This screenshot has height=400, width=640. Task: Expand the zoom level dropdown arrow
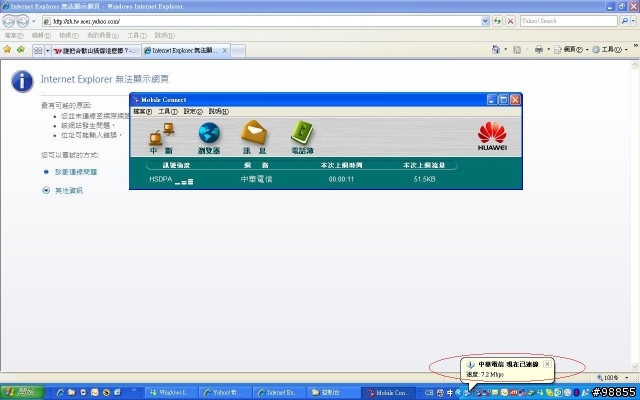click(x=627, y=378)
